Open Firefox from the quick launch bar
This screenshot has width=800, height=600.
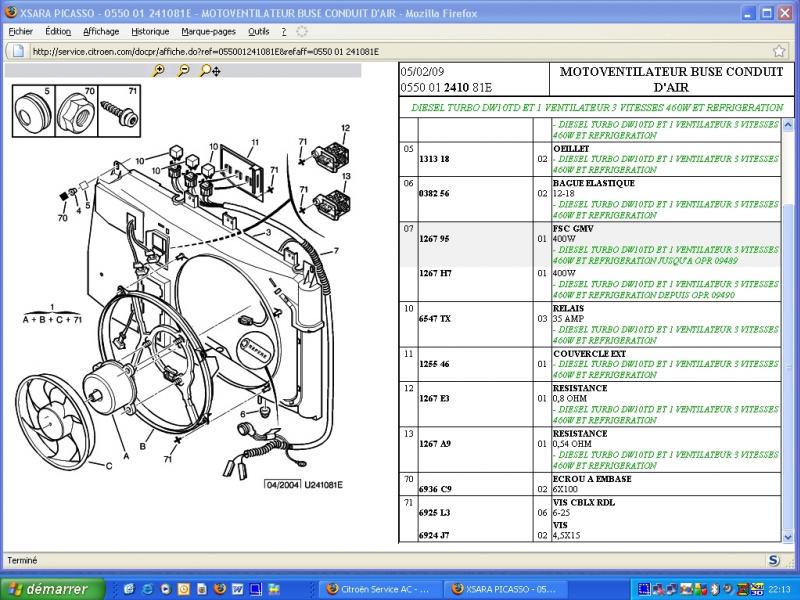[220, 589]
